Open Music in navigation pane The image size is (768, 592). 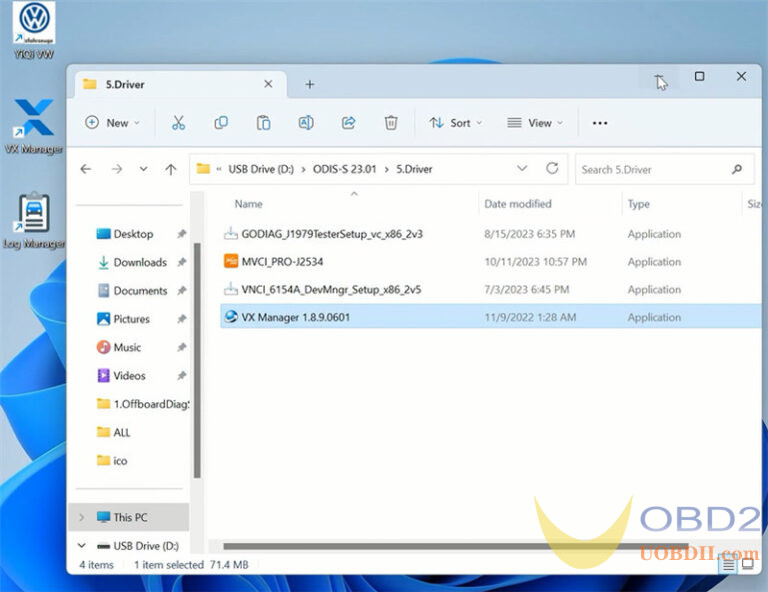click(x=127, y=348)
